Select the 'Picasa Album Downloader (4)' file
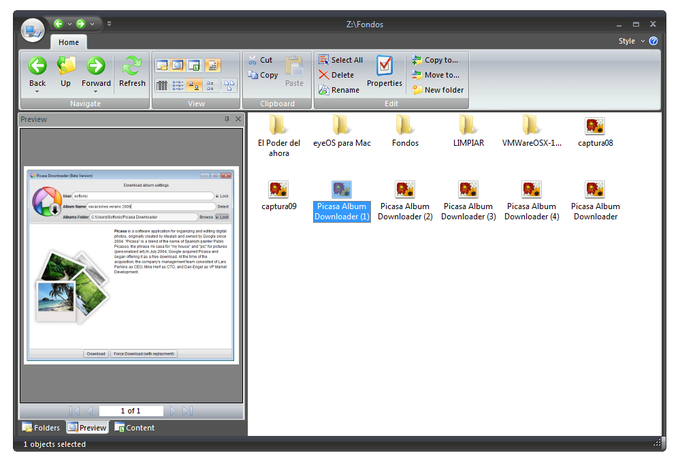 (x=532, y=201)
